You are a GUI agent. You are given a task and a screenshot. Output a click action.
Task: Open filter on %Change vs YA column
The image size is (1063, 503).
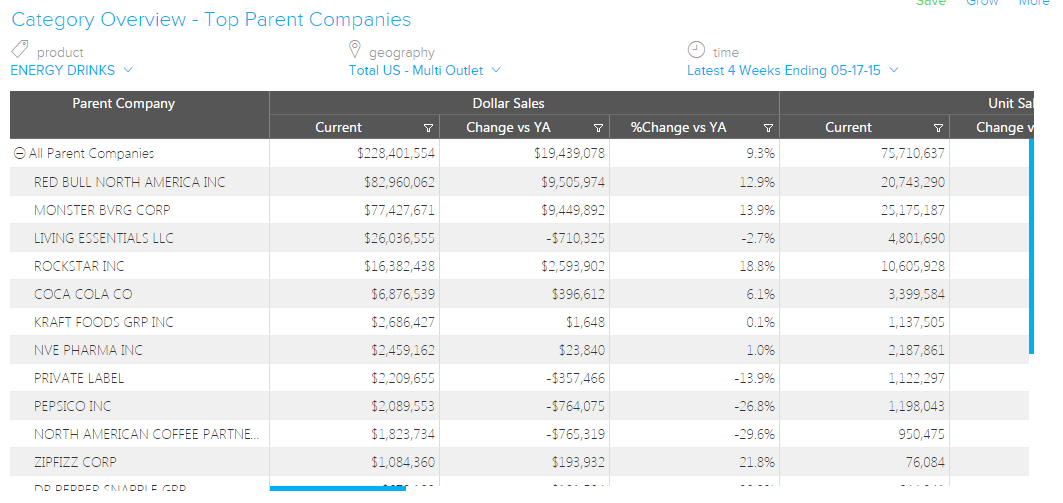[x=768, y=127]
